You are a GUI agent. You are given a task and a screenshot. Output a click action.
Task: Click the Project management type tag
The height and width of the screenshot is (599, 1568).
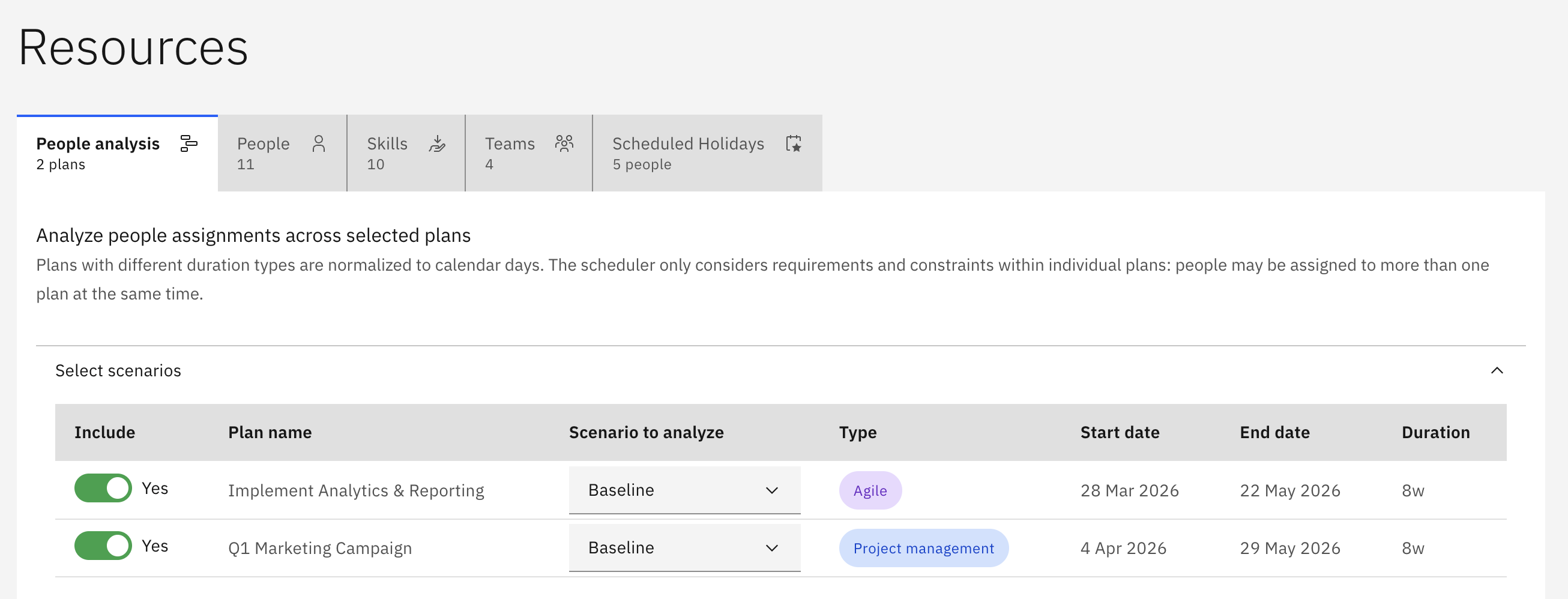click(x=924, y=549)
